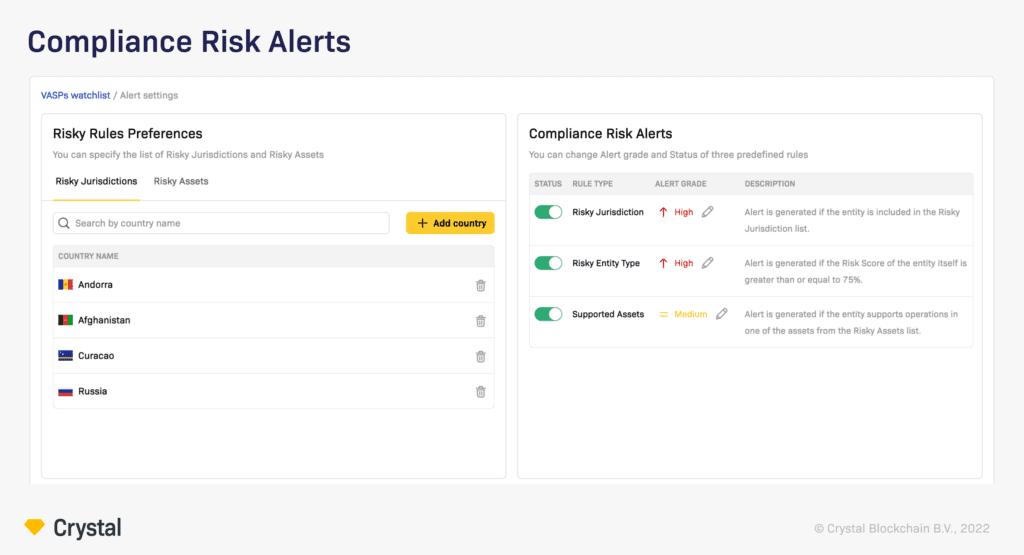
Task: Remove Russia using the trash icon
Action: pyautogui.click(x=481, y=392)
